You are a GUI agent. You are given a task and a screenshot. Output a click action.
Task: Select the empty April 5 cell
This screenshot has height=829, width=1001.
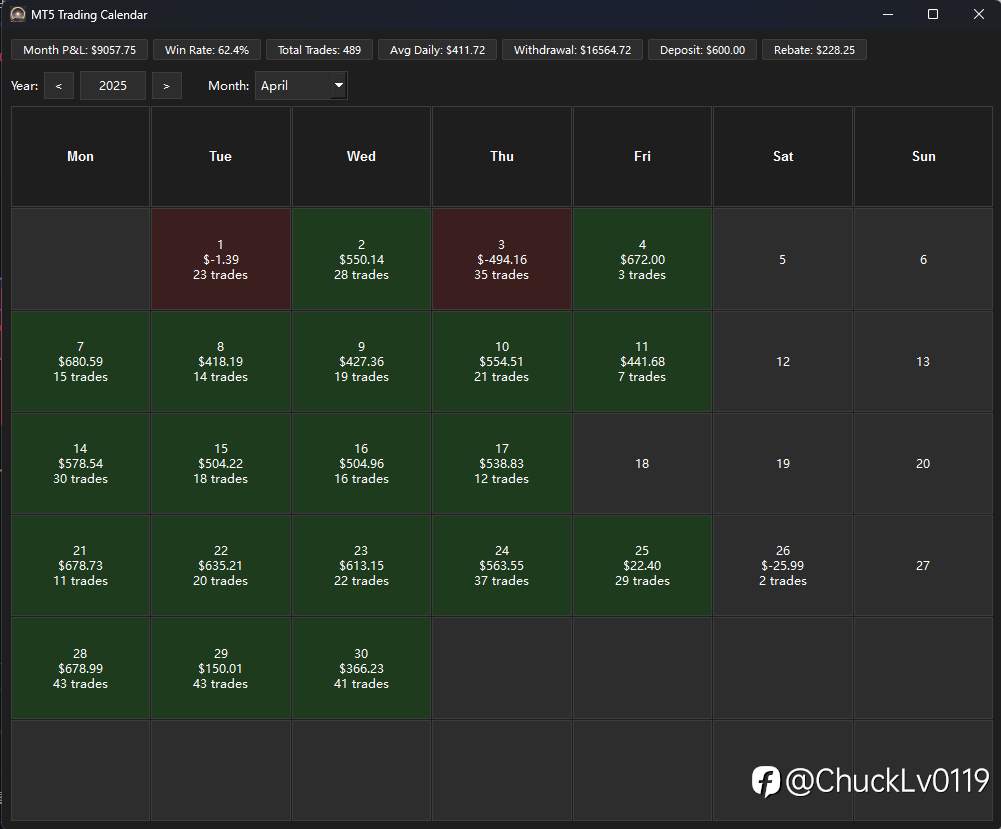tap(783, 259)
